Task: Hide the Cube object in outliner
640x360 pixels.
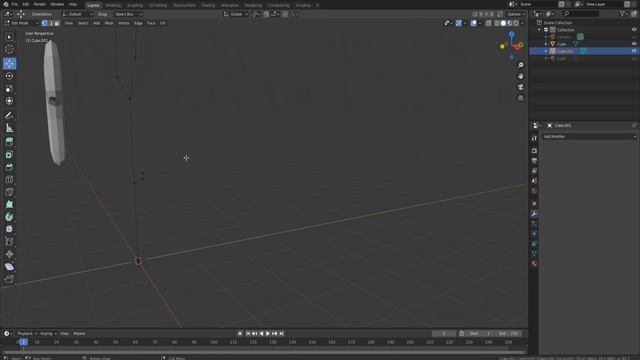Action: click(x=634, y=44)
